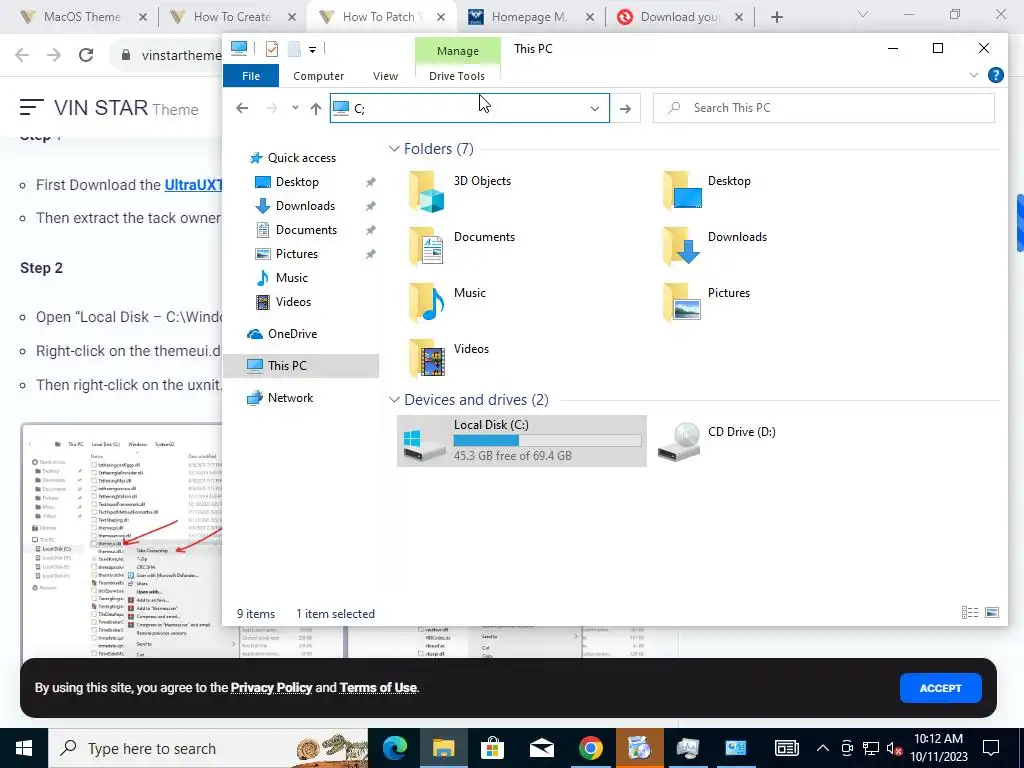This screenshot has height=768, width=1024.
Task: Close the How To Create browser tab
Action: click(x=292, y=17)
